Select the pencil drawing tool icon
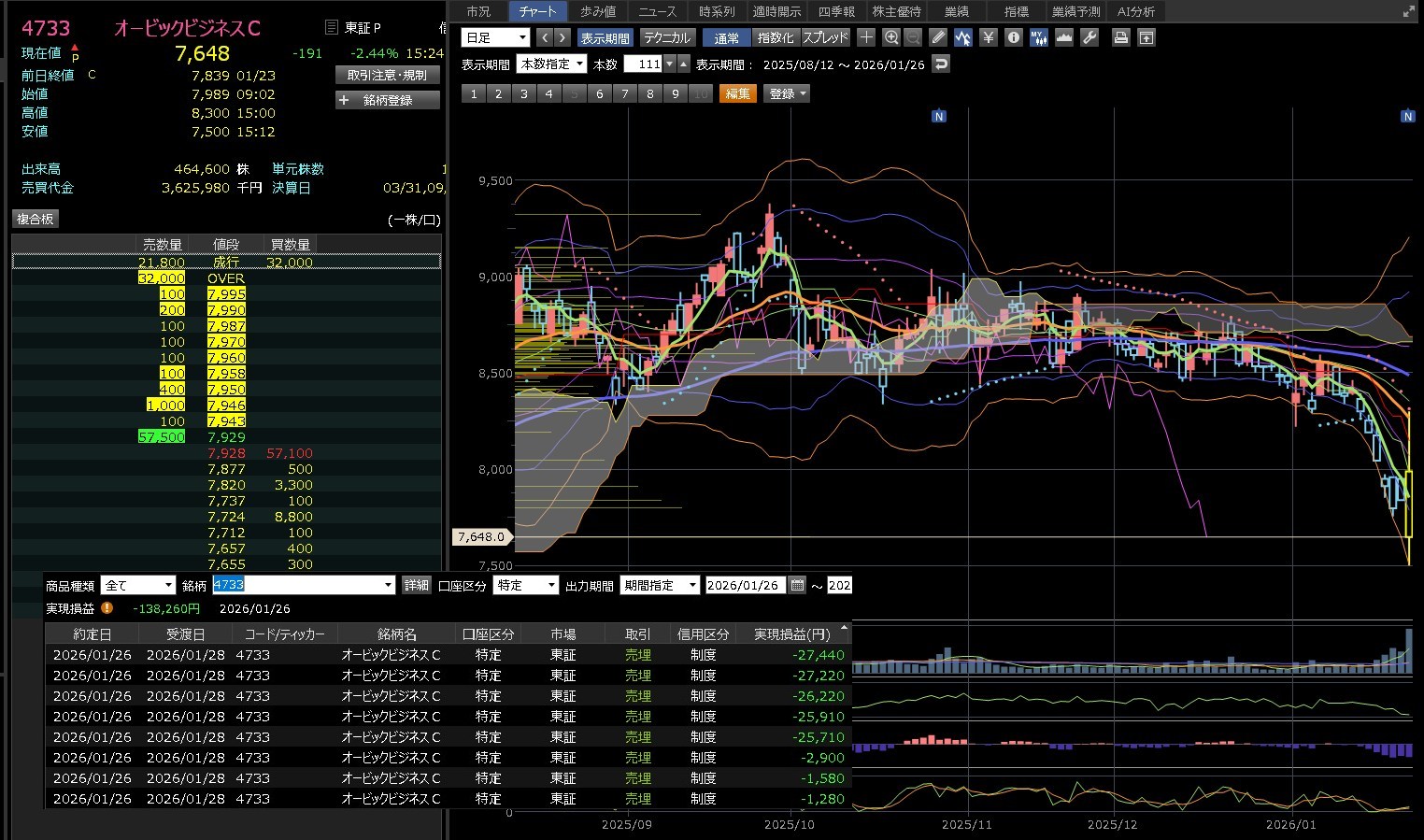The width and height of the screenshot is (1424, 840). (x=938, y=37)
